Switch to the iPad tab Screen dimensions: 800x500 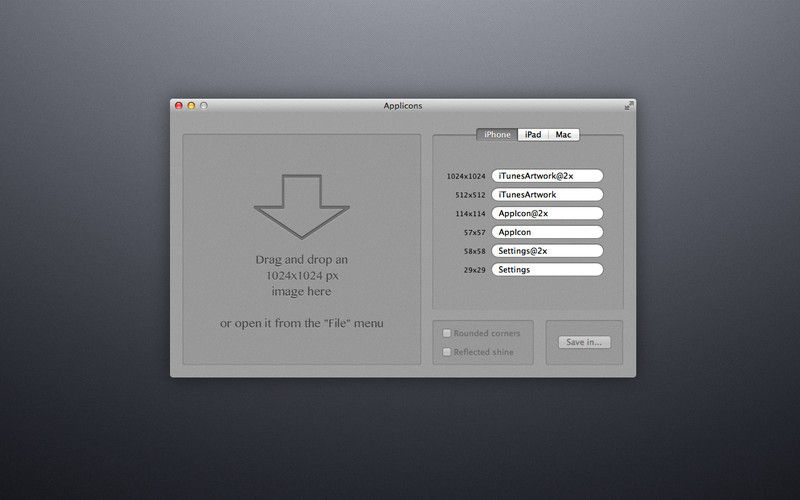coord(533,135)
